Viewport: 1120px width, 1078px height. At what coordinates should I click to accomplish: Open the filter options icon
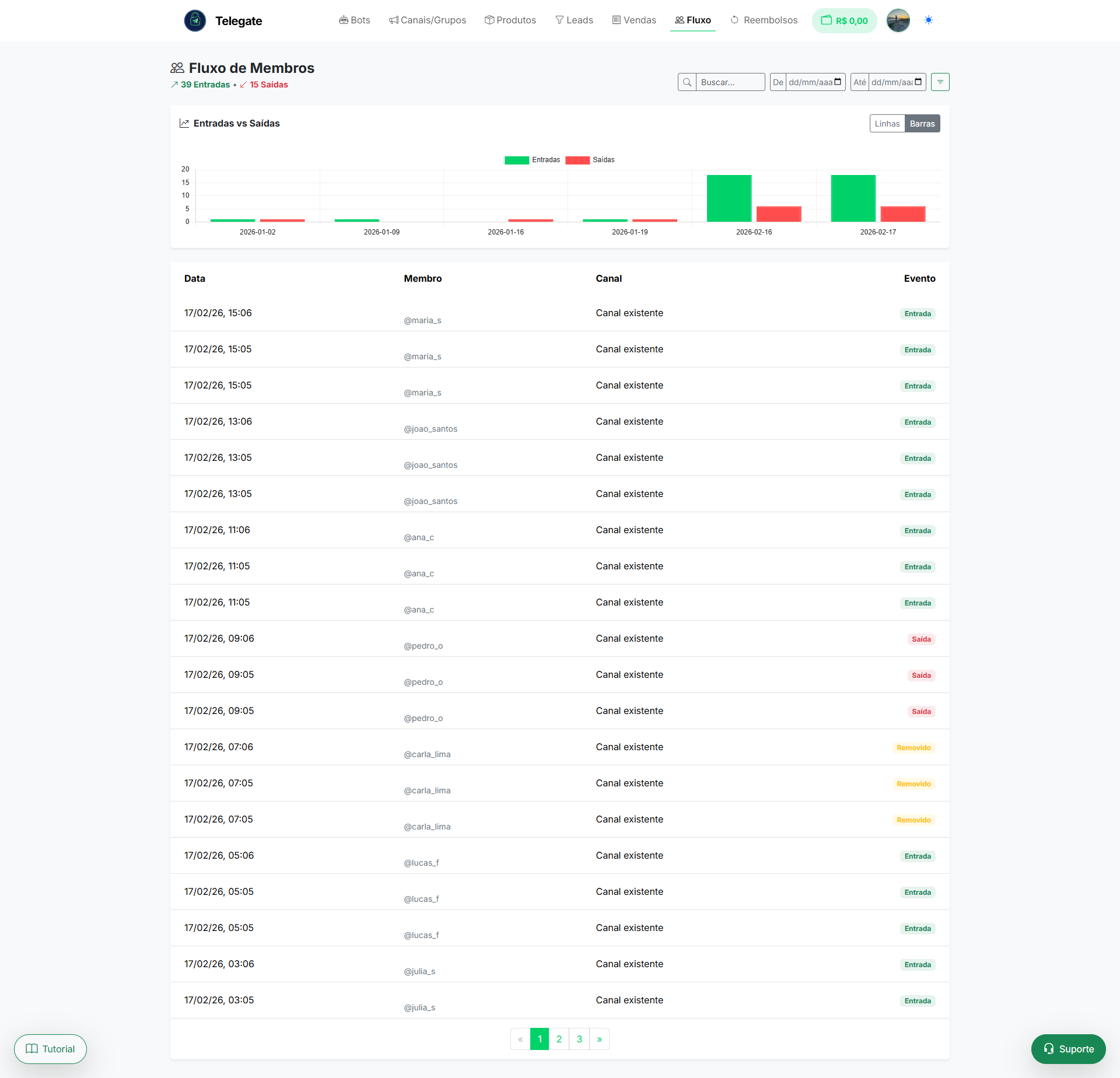(x=940, y=82)
